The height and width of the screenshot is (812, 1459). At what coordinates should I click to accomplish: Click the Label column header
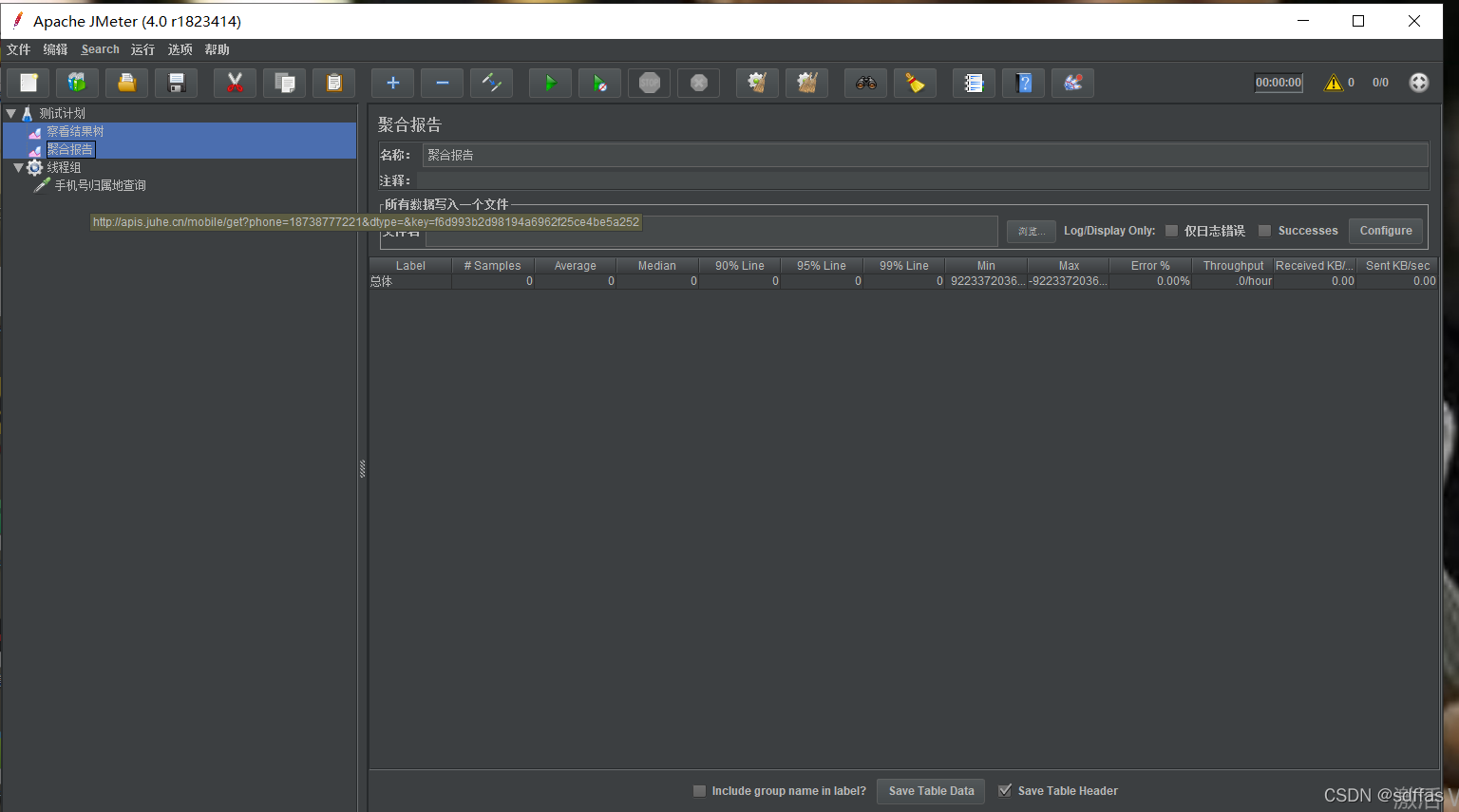pyautogui.click(x=410, y=266)
